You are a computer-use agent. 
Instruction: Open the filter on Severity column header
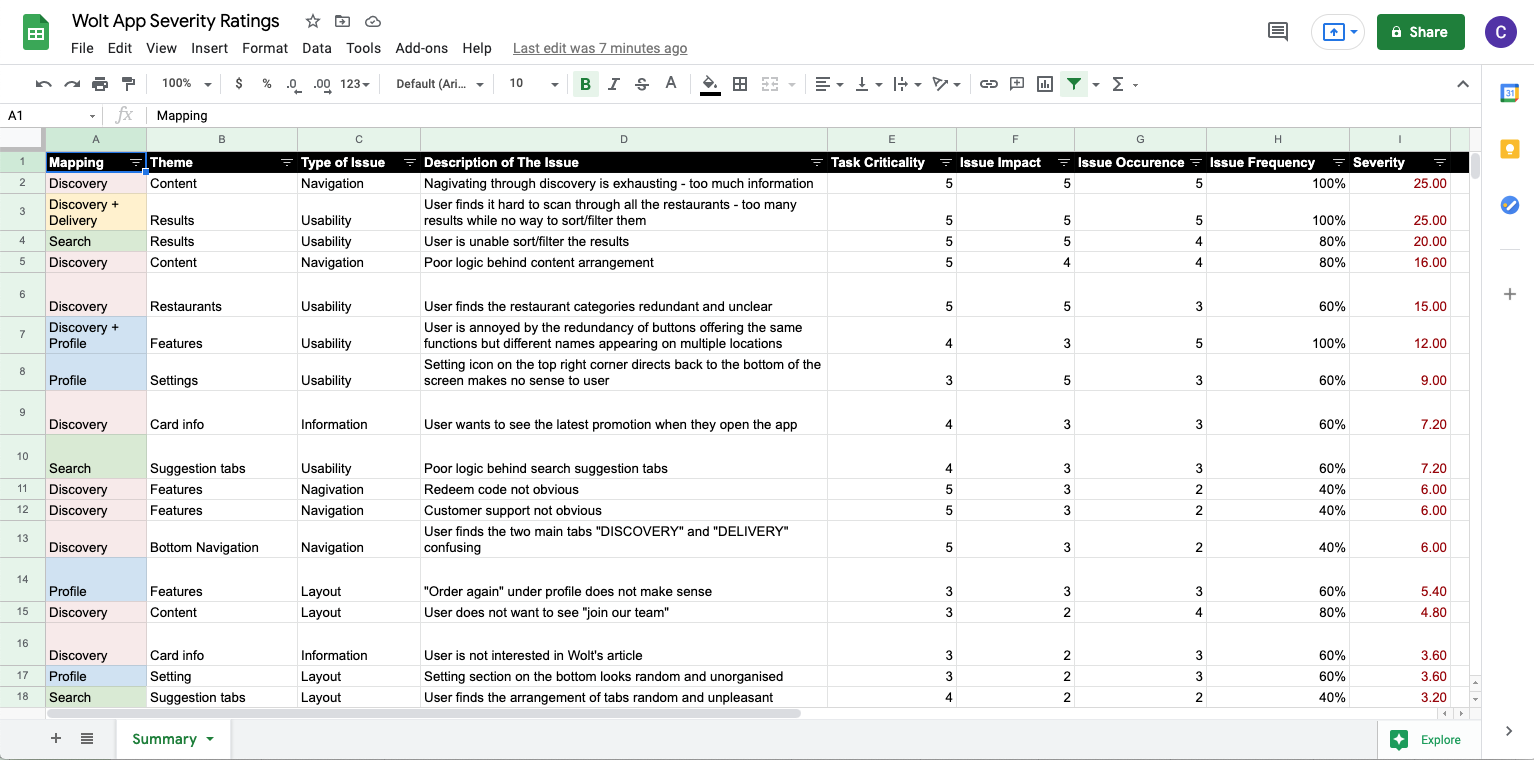(1440, 162)
